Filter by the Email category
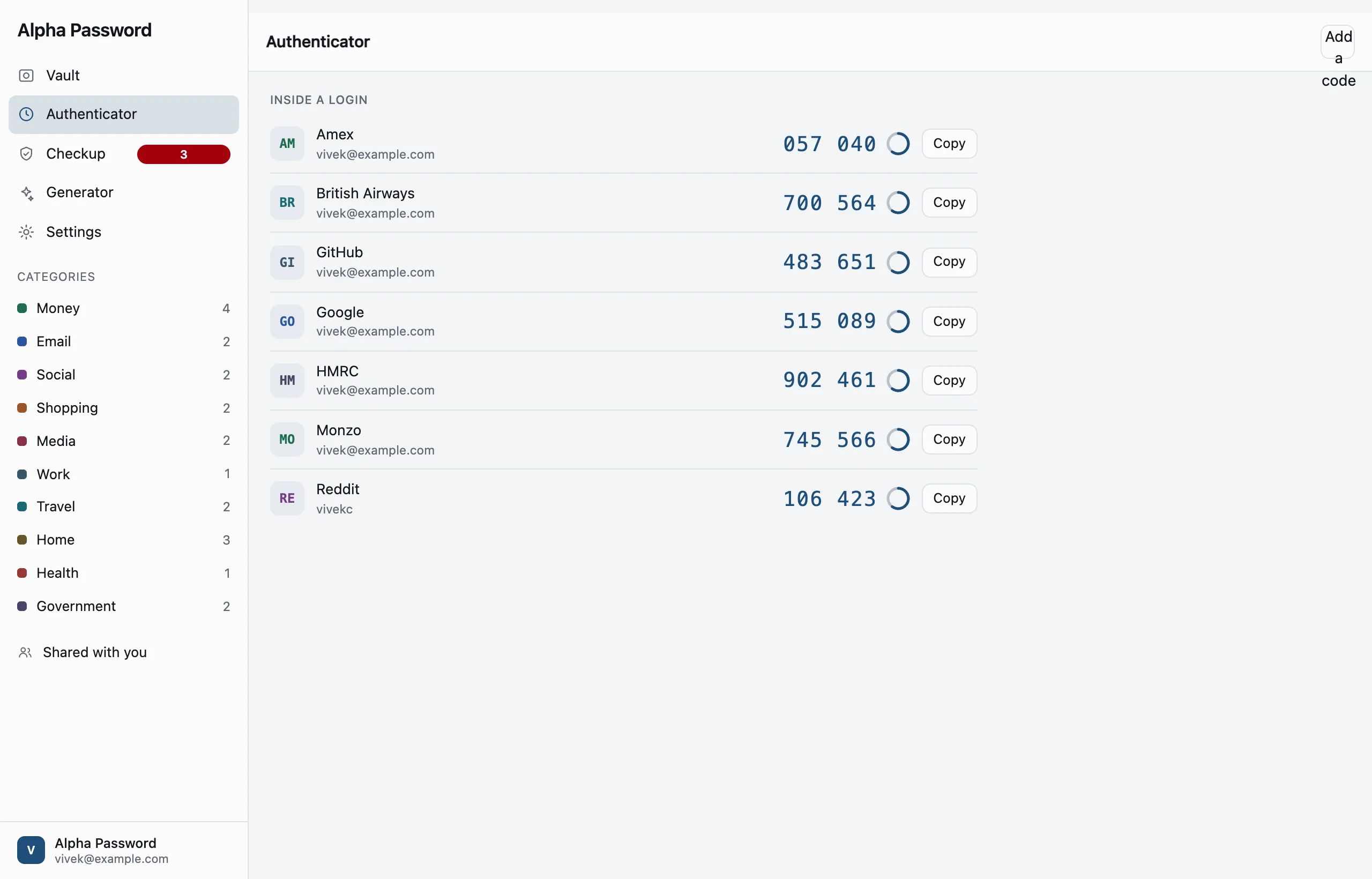The height and width of the screenshot is (879, 1372). (124, 341)
